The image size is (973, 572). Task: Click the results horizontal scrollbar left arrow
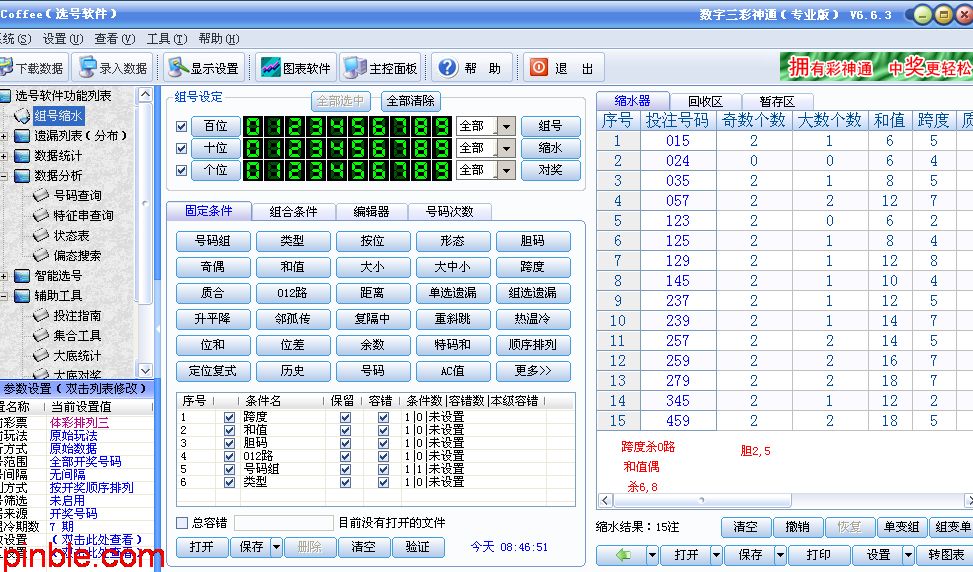[606, 500]
